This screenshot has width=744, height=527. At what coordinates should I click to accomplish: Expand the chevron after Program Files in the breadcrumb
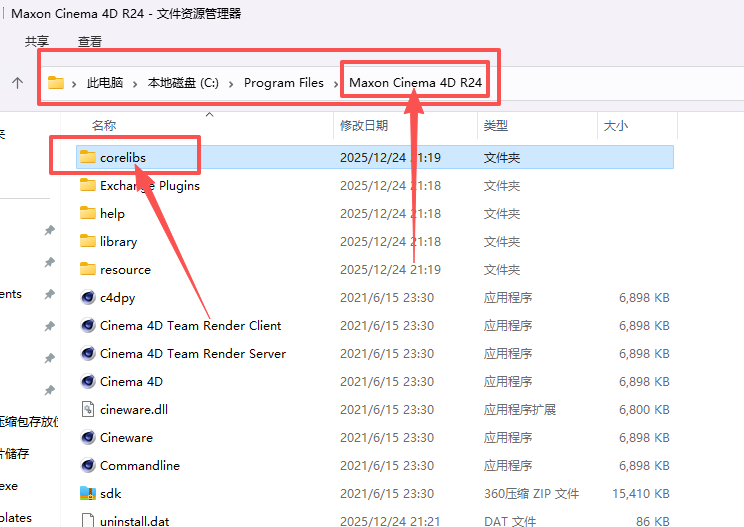coord(336,84)
